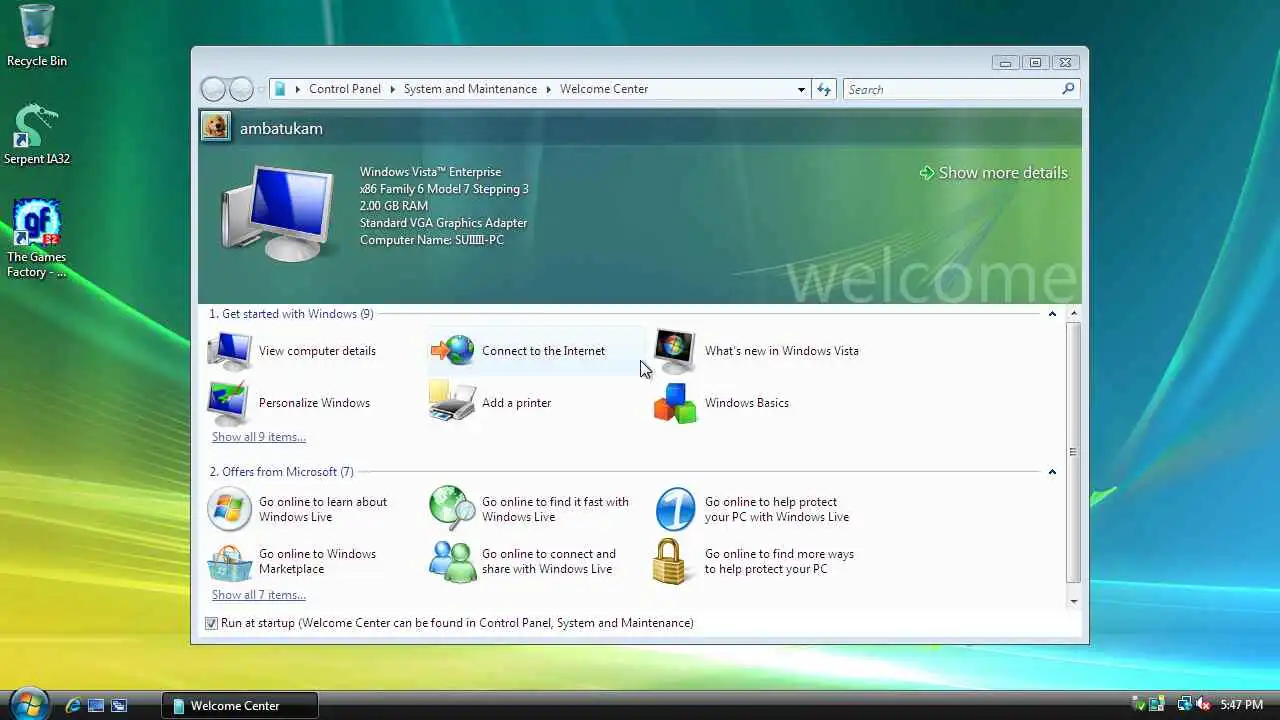Click the green checkmark tray icon
Viewport: 1280px width, 720px height.
[1139, 705]
